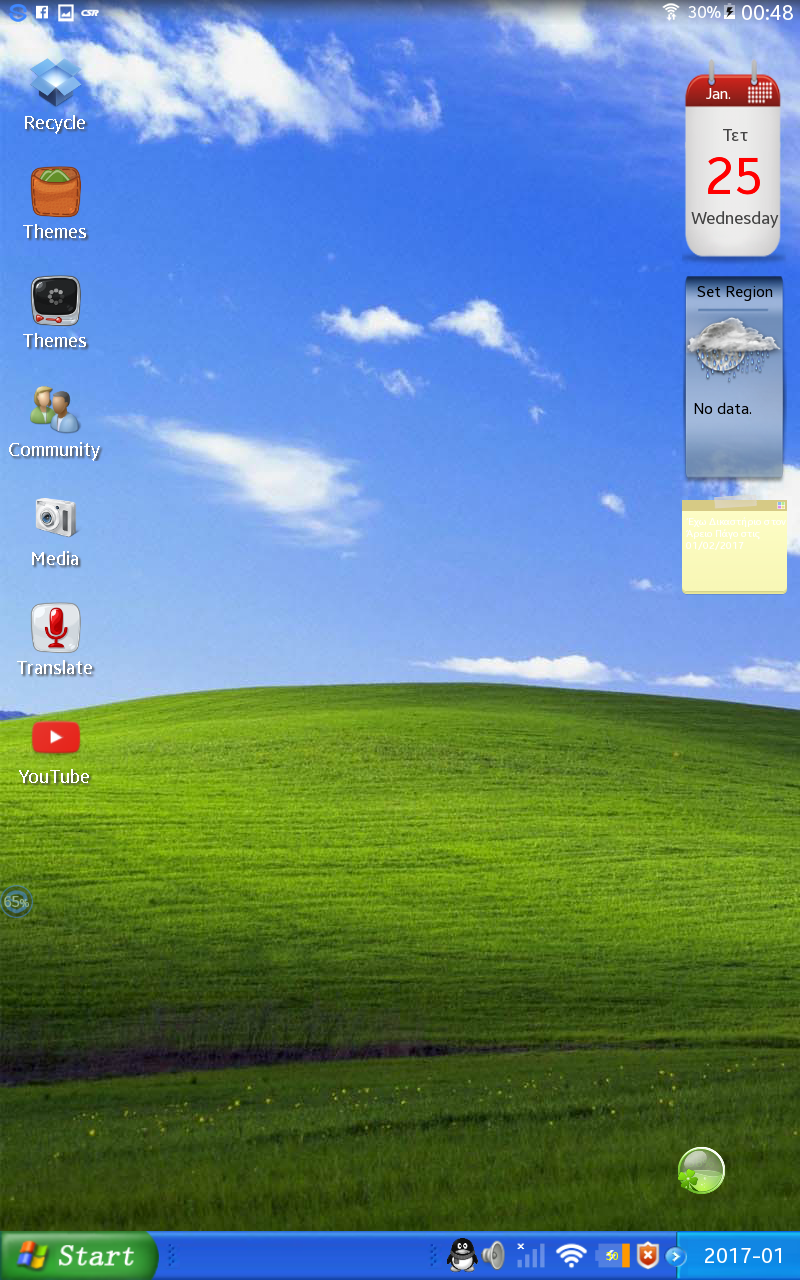Change sticky note color via grid icon

click(x=781, y=505)
